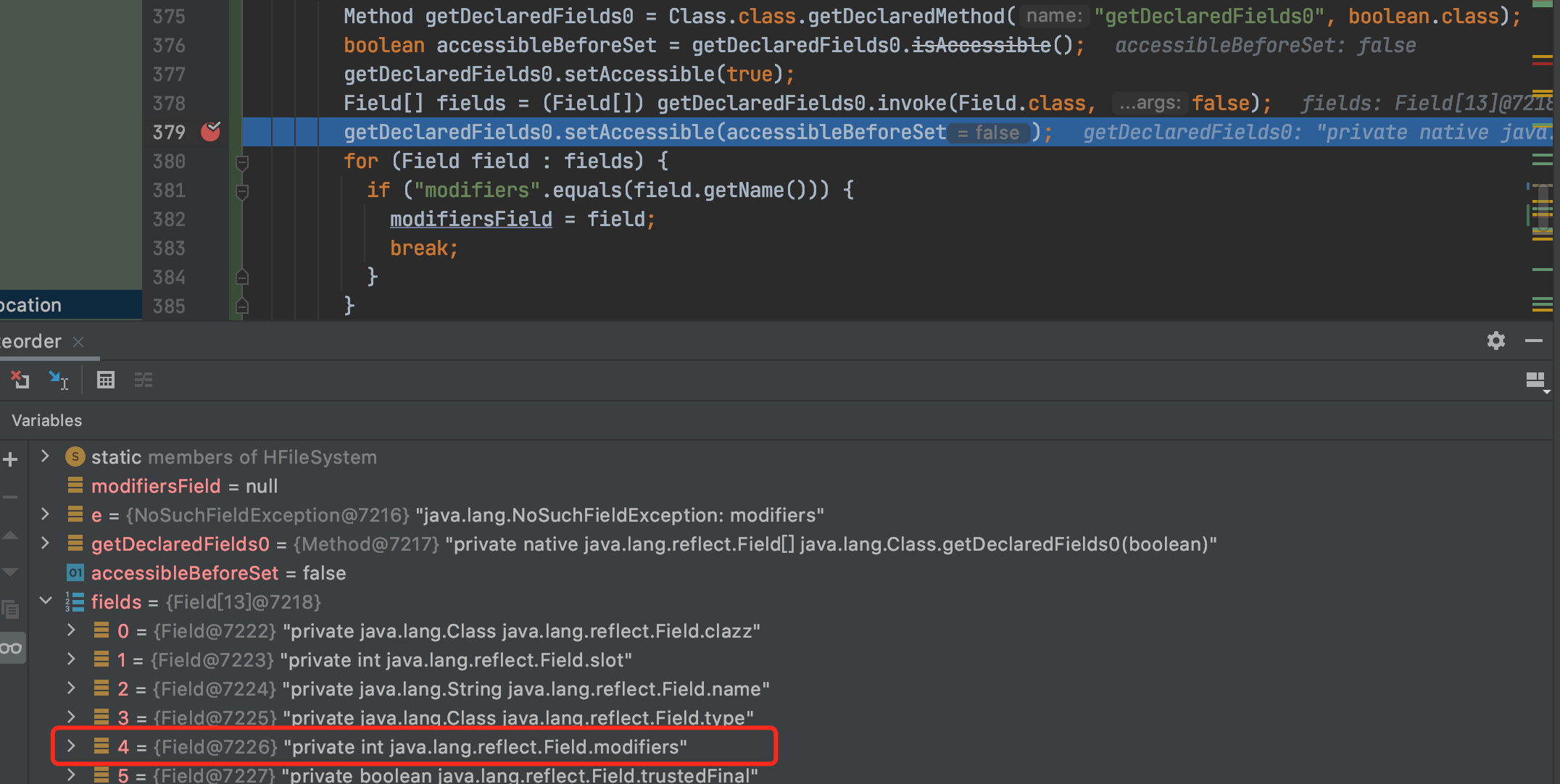Click the modifiersField identifier on line 382
This screenshot has height=784, width=1560.
coord(471,219)
